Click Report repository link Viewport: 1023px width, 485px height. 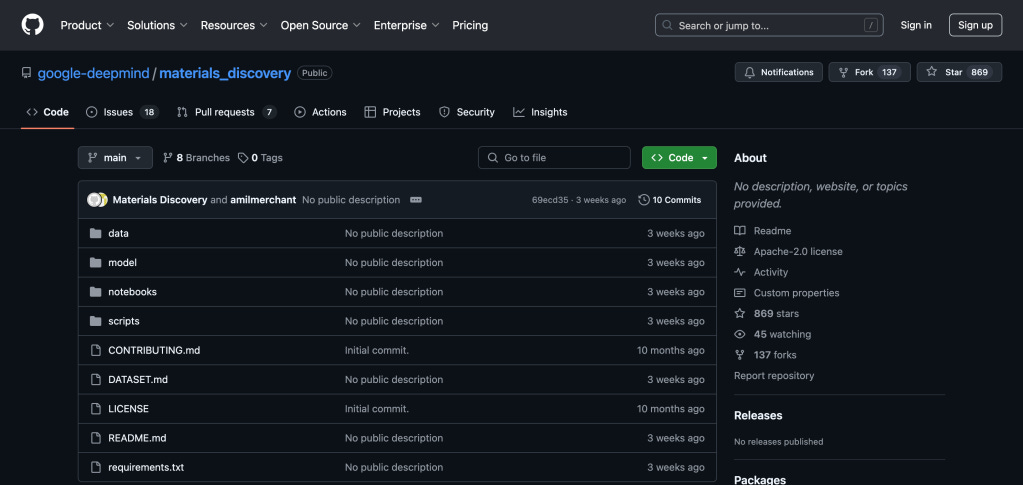click(x=774, y=376)
